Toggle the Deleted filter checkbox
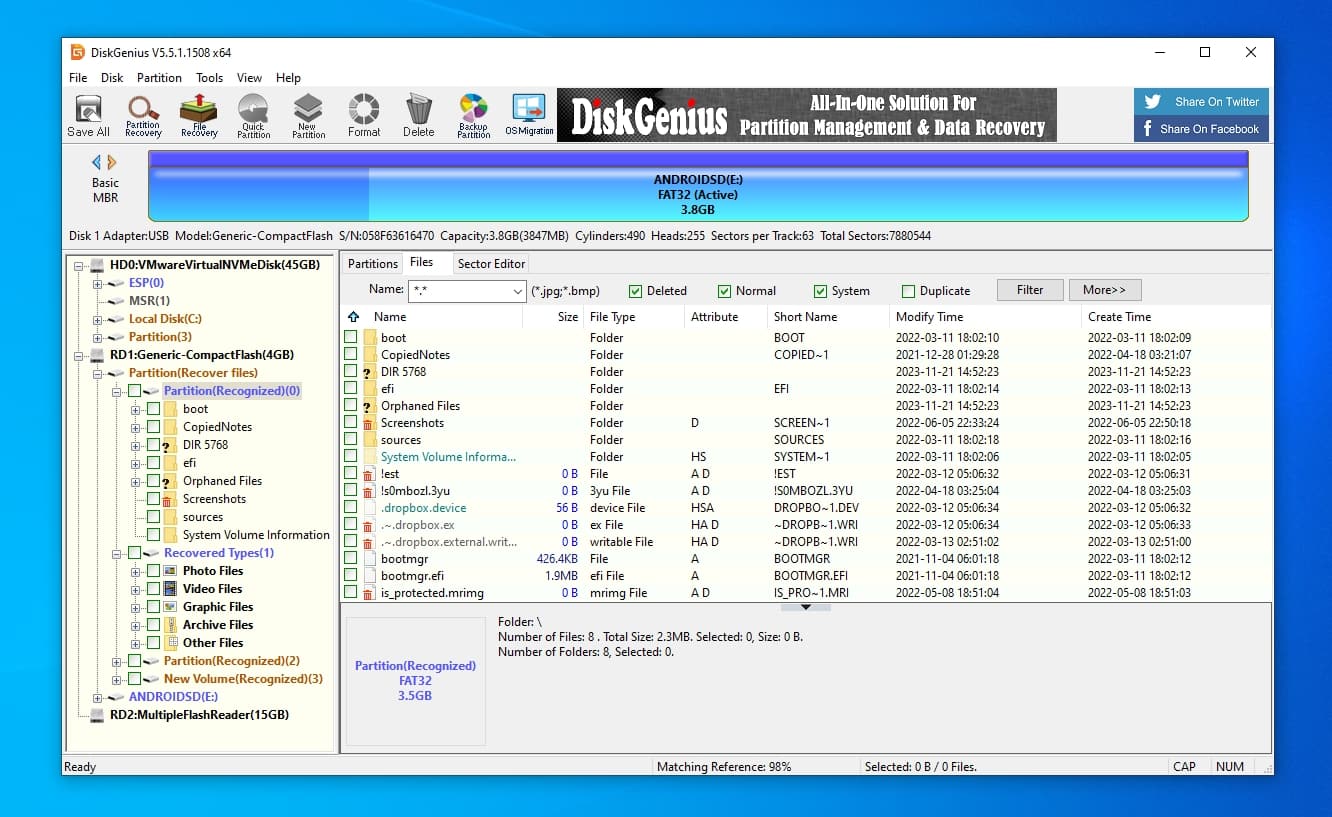The height and width of the screenshot is (817, 1332). [x=635, y=291]
